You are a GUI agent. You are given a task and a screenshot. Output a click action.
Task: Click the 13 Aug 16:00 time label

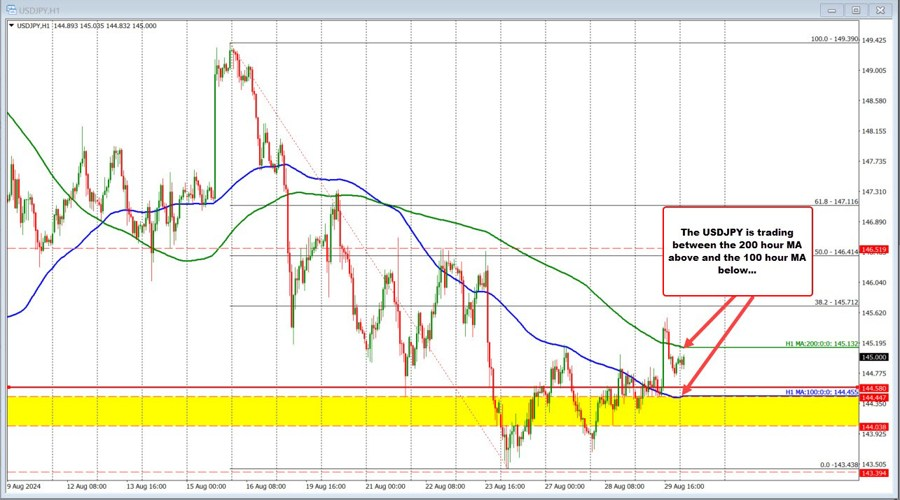pyautogui.click(x=146, y=486)
